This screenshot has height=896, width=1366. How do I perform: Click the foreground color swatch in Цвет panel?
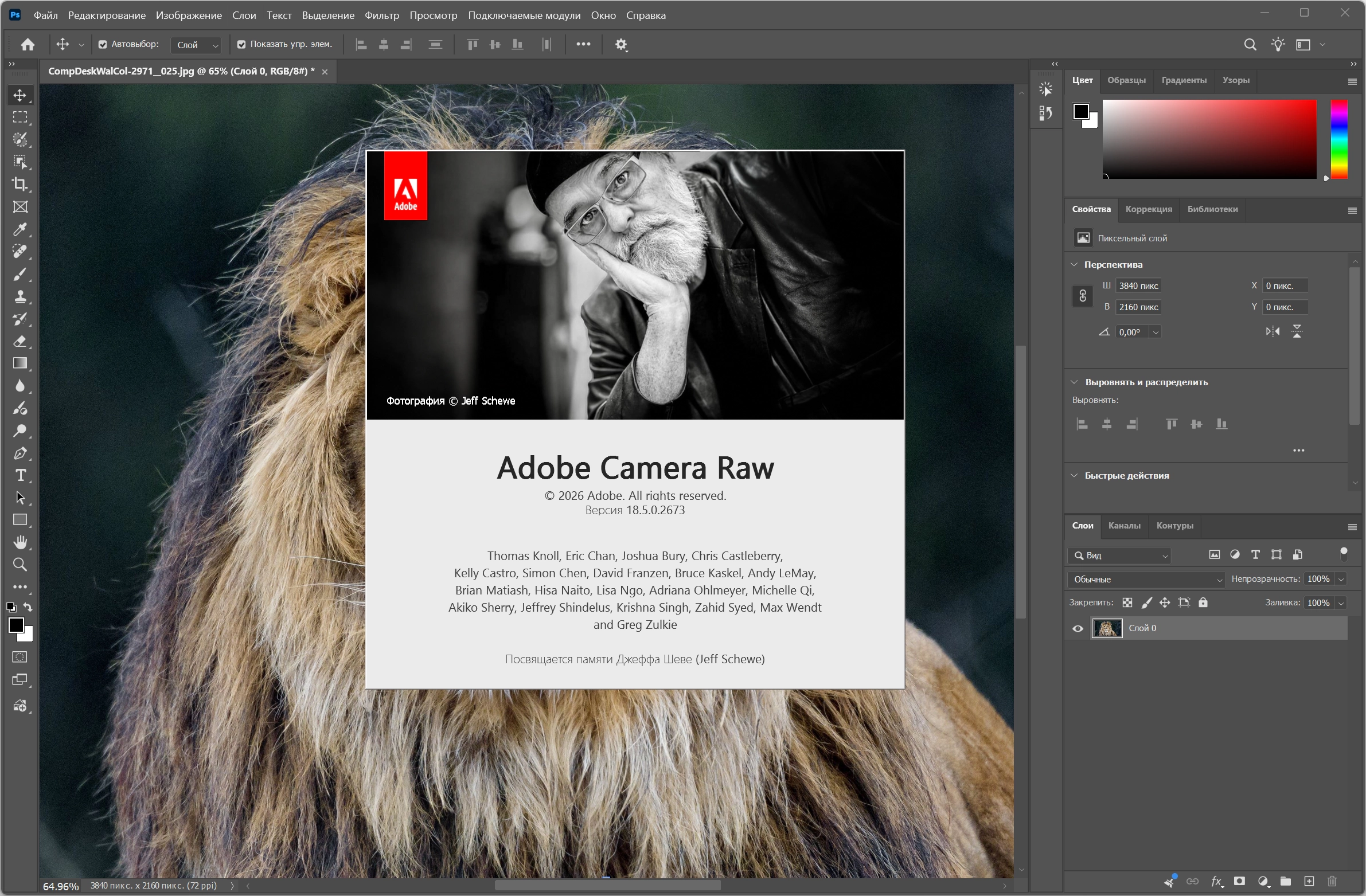click(1081, 111)
